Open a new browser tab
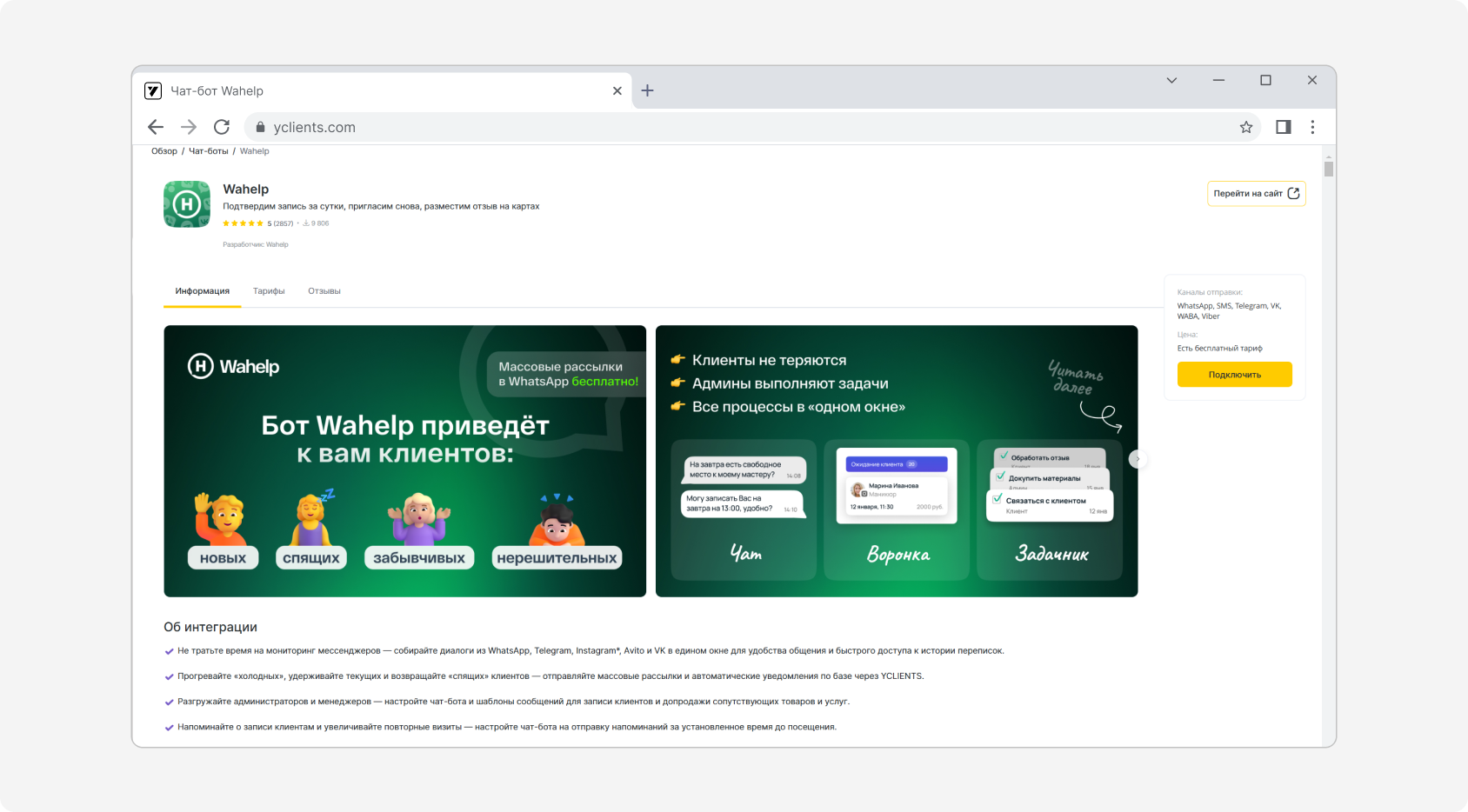1468x812 pixels. coord(647,90)
